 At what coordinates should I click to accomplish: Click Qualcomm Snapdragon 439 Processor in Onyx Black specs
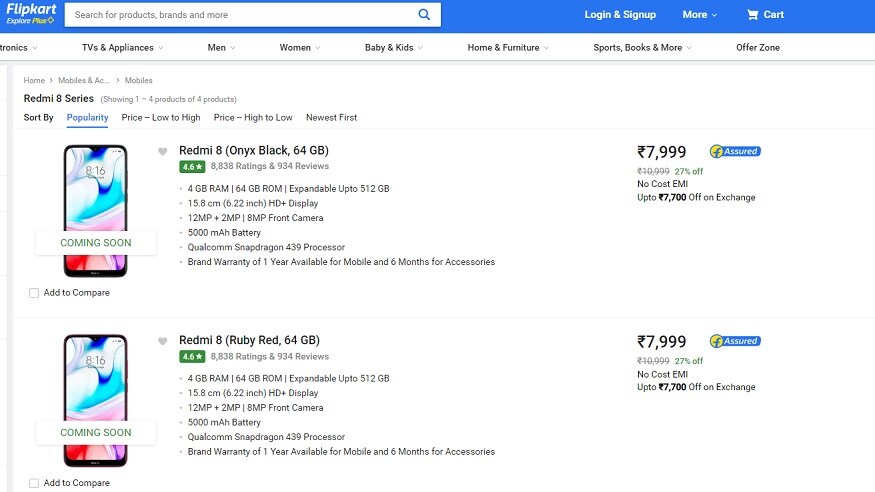[x=266, y=247]
